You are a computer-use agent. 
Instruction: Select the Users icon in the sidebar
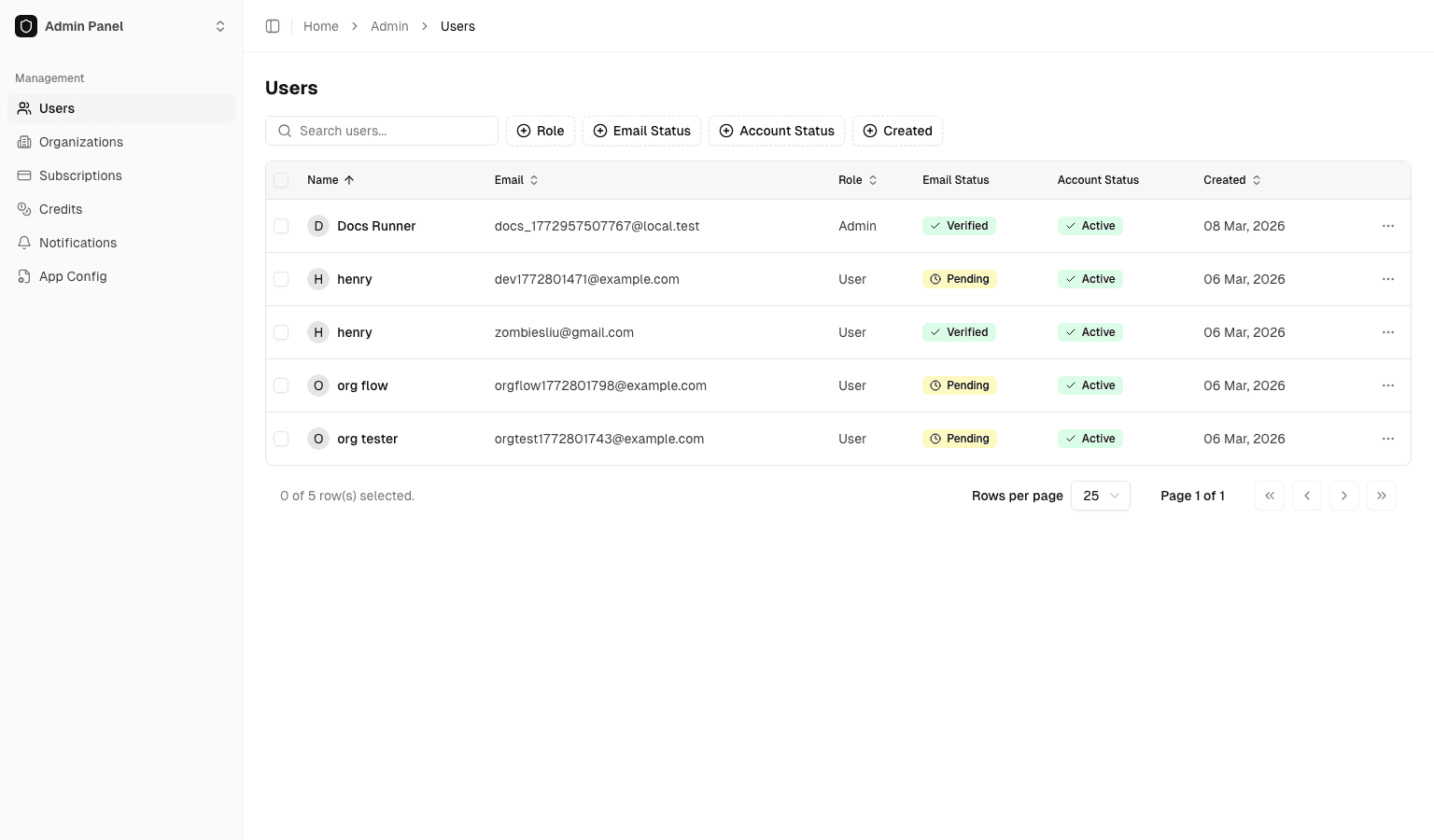tap(24, 108)
